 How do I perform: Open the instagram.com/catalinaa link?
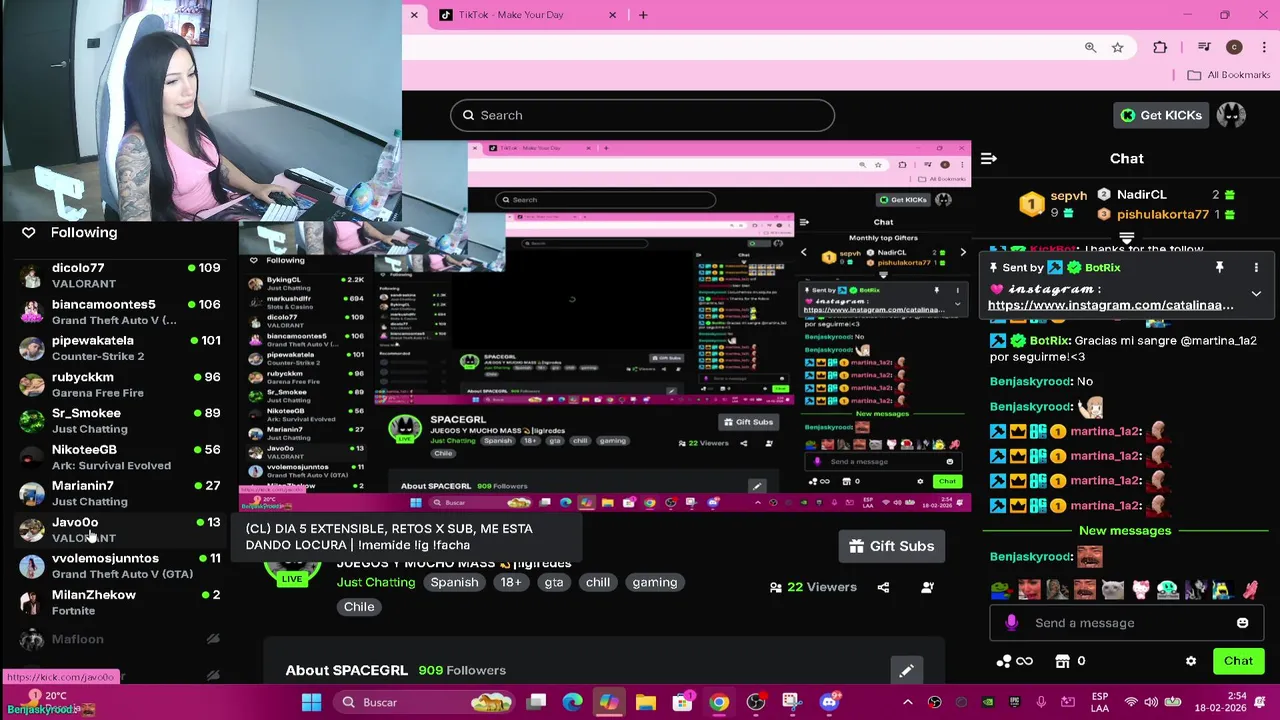(1110, 305)
